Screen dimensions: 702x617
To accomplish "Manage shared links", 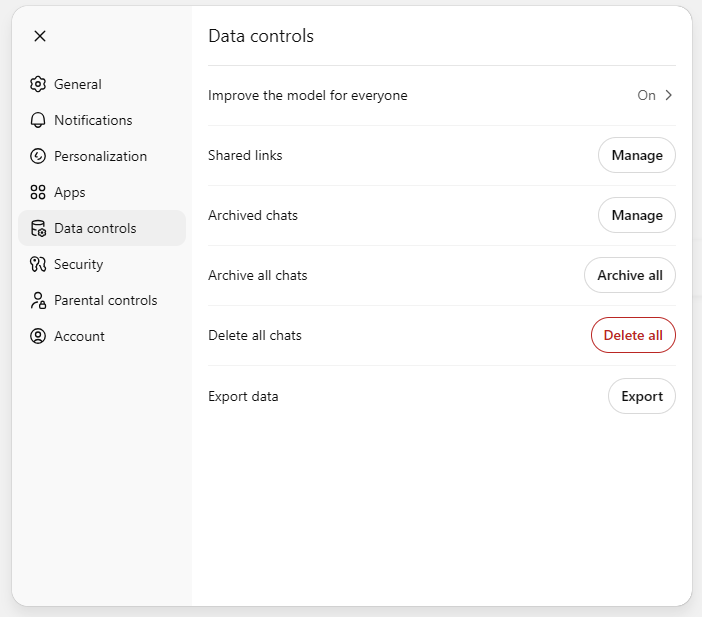I will [637, 155].
